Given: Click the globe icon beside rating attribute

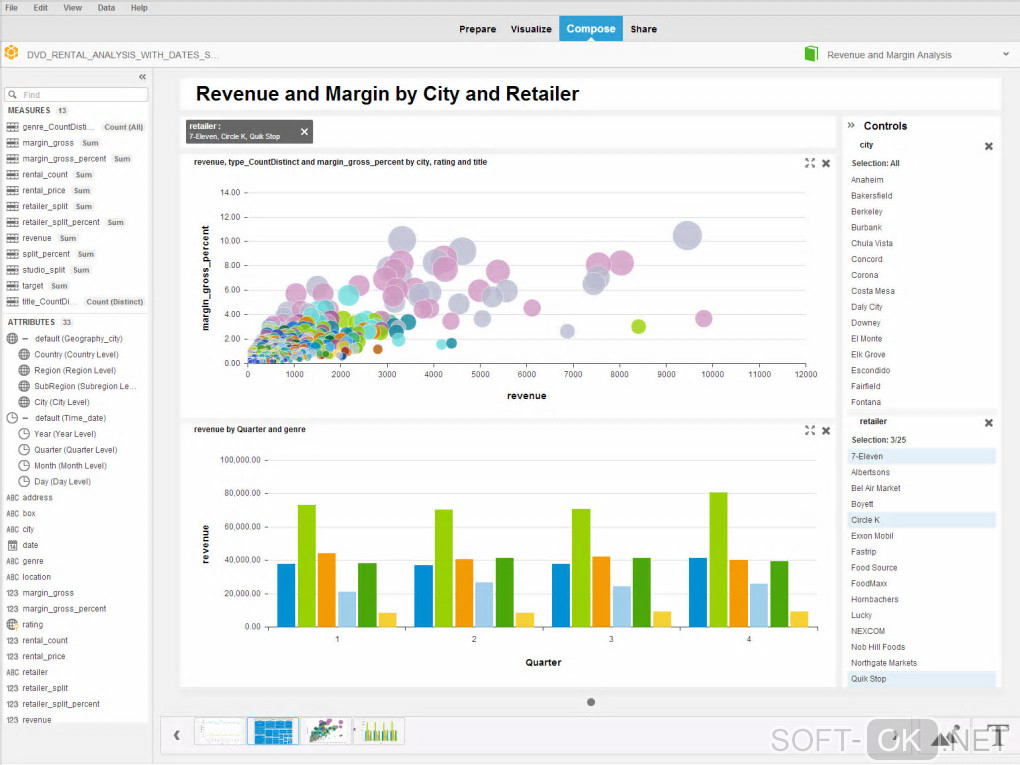Looking at the screenshot, I should [12, 624].
